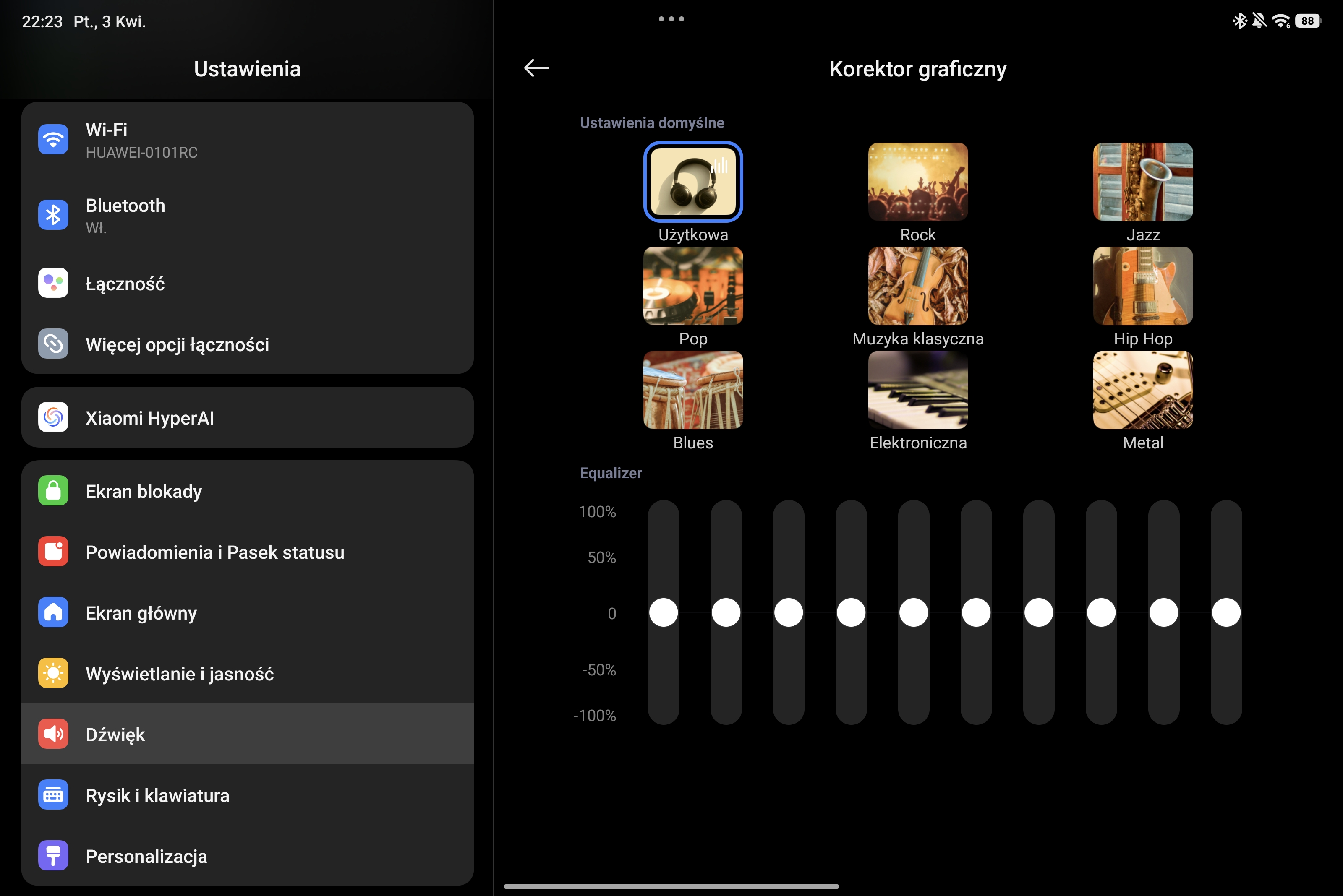Open the Personalizacja brush icon
The image size is (1343, 896).
click(x=53, y=855)
